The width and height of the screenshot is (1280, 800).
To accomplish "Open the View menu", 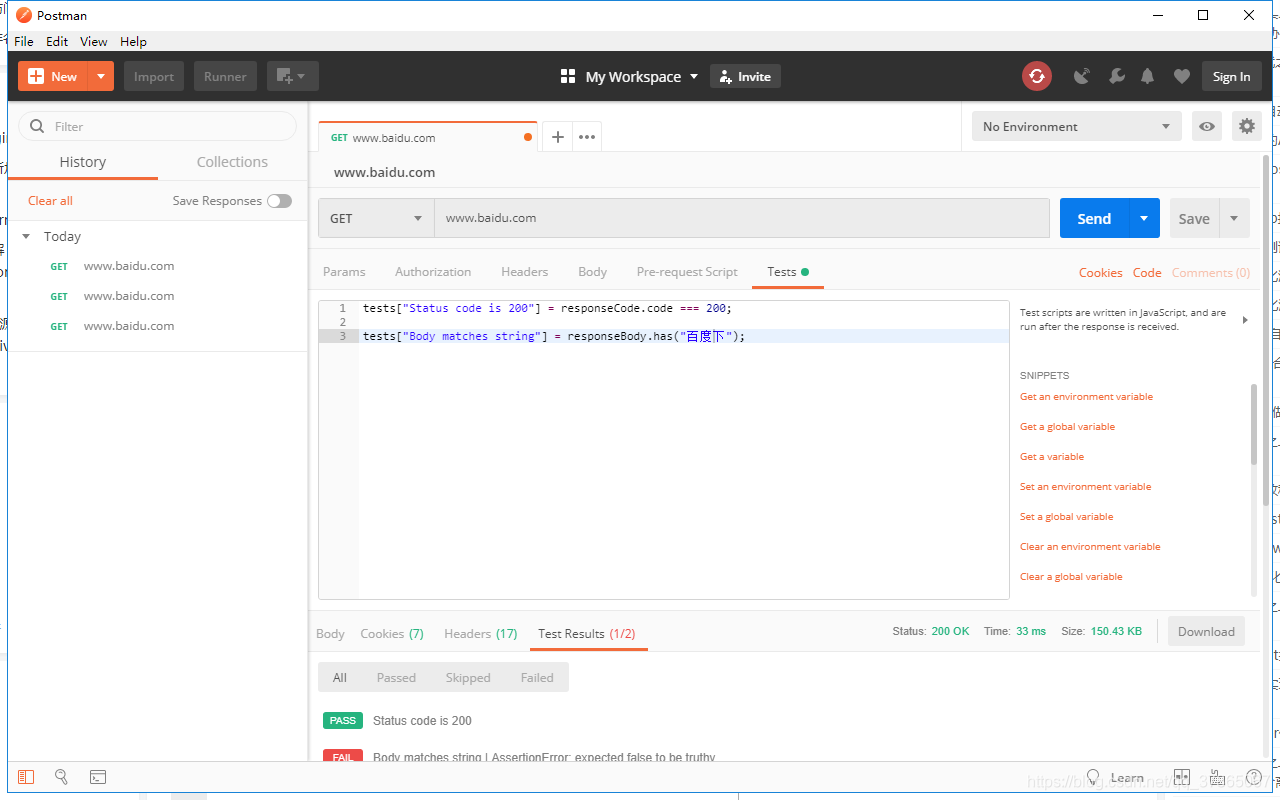I will 94,41.
